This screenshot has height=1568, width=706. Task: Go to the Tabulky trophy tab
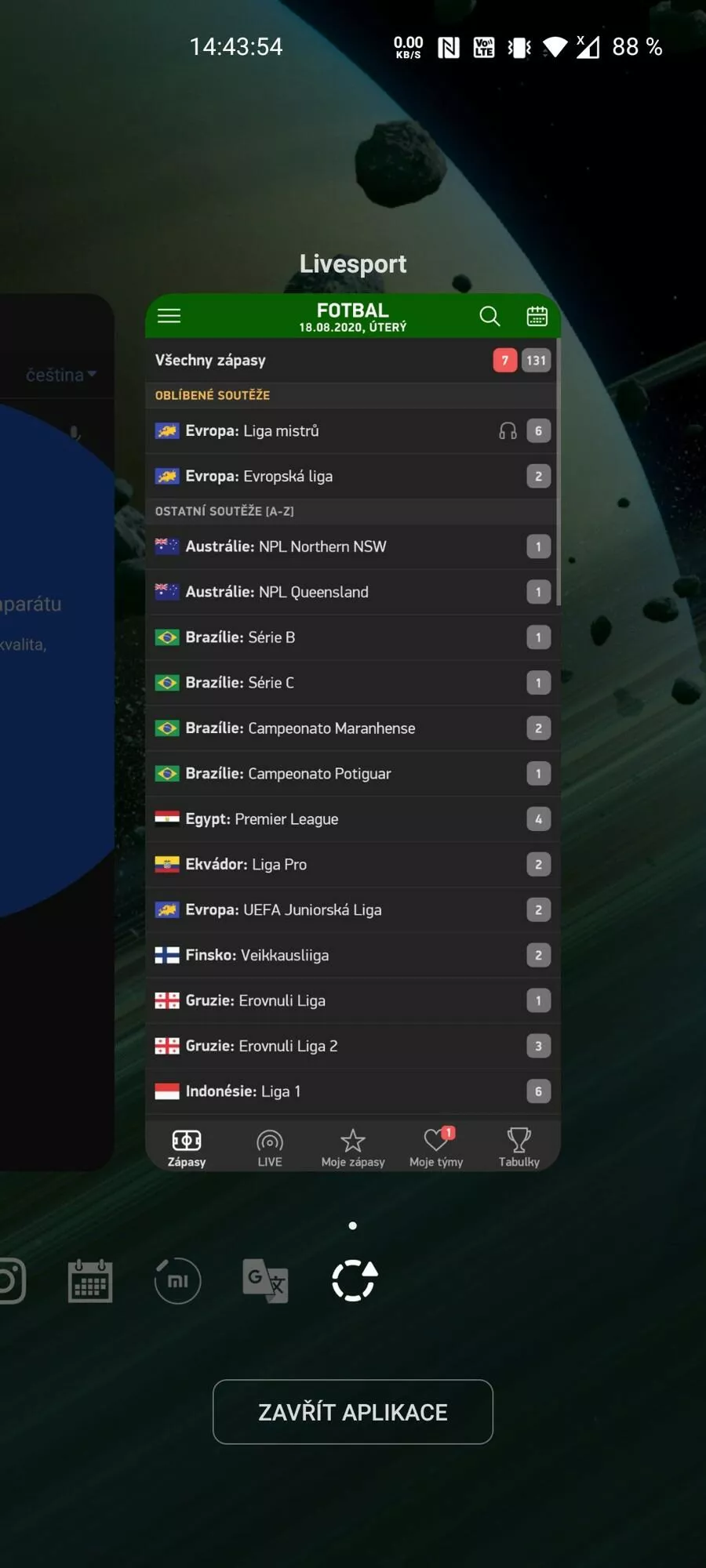[519, 1149]
